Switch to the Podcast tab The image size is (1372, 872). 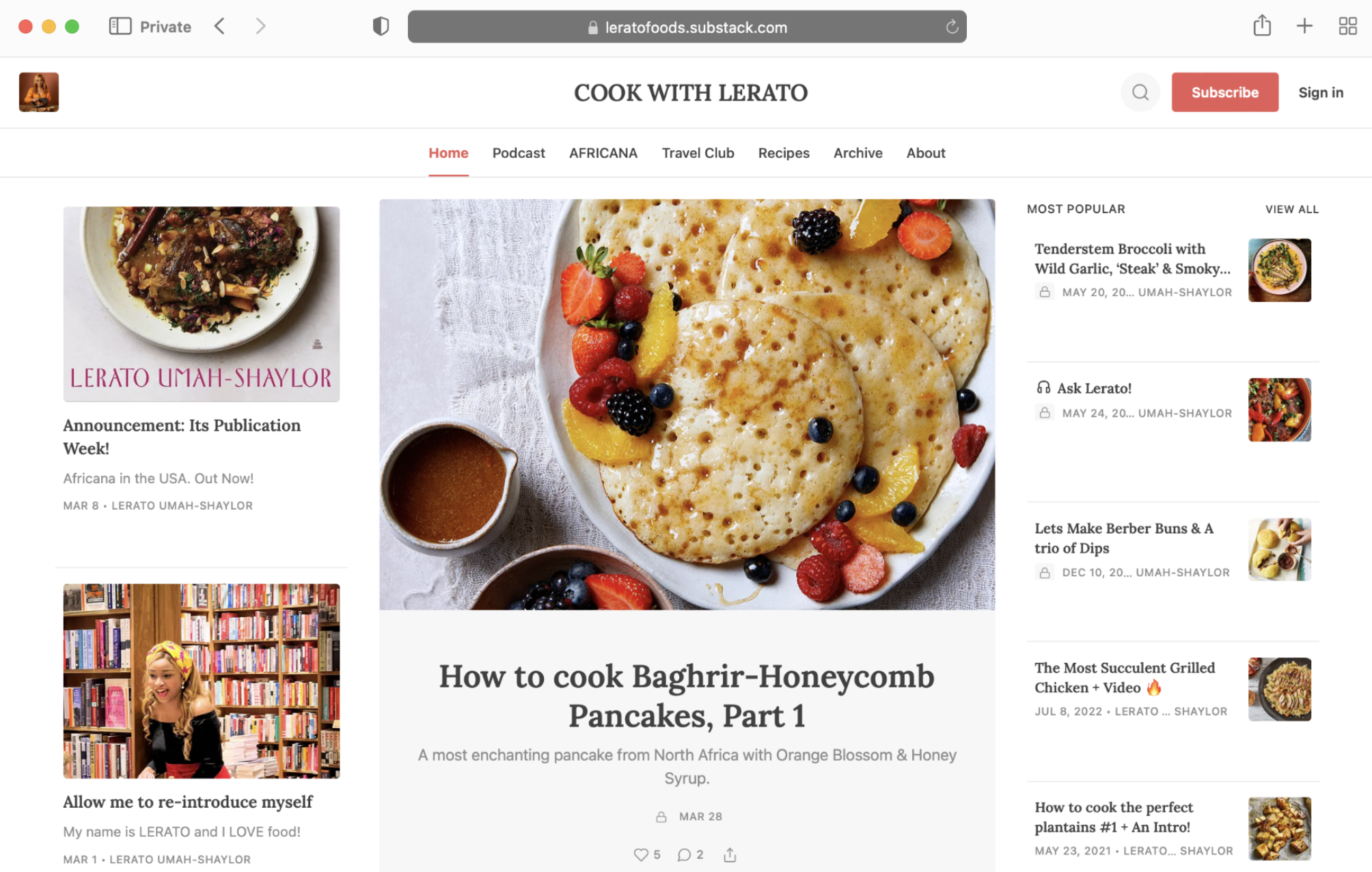tap(519, 153)
